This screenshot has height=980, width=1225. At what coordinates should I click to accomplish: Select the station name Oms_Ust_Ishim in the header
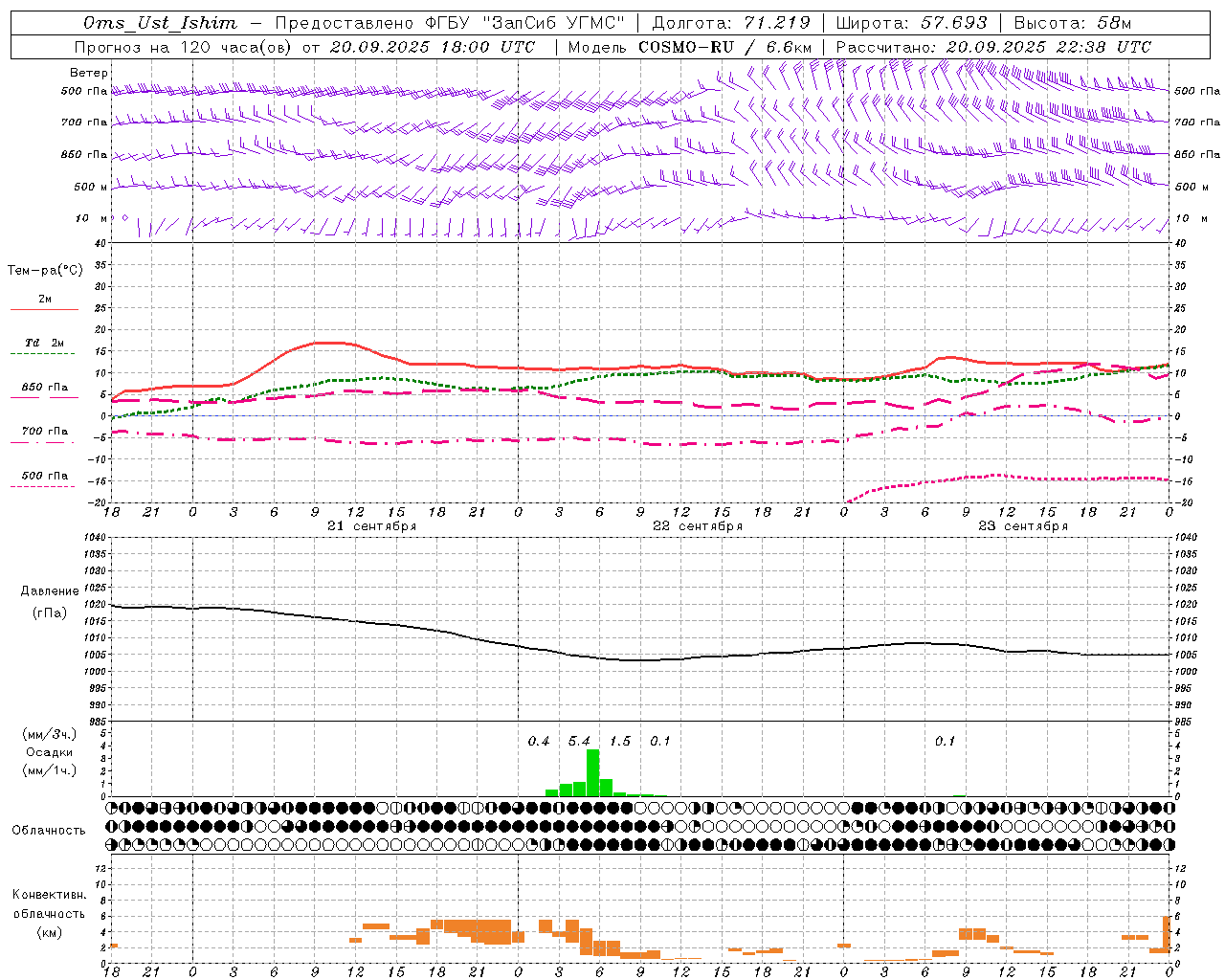[159, 23]
